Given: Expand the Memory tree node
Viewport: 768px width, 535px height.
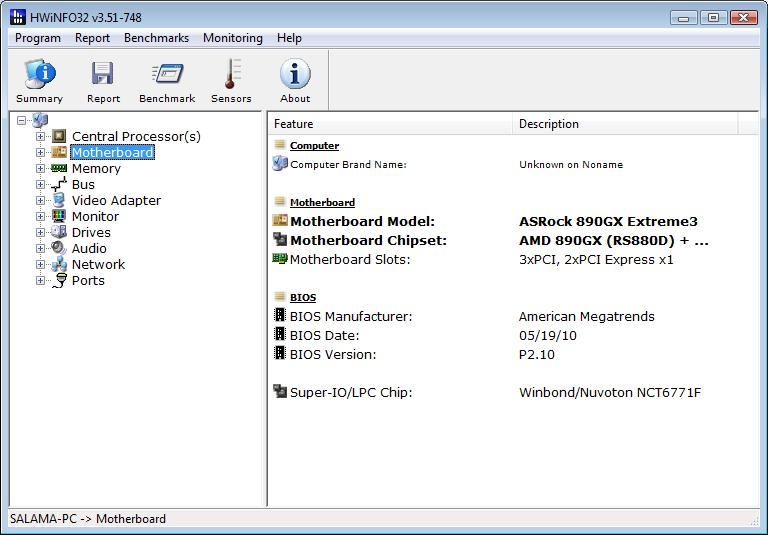Looking at the screenshot, I should point(41,169).
